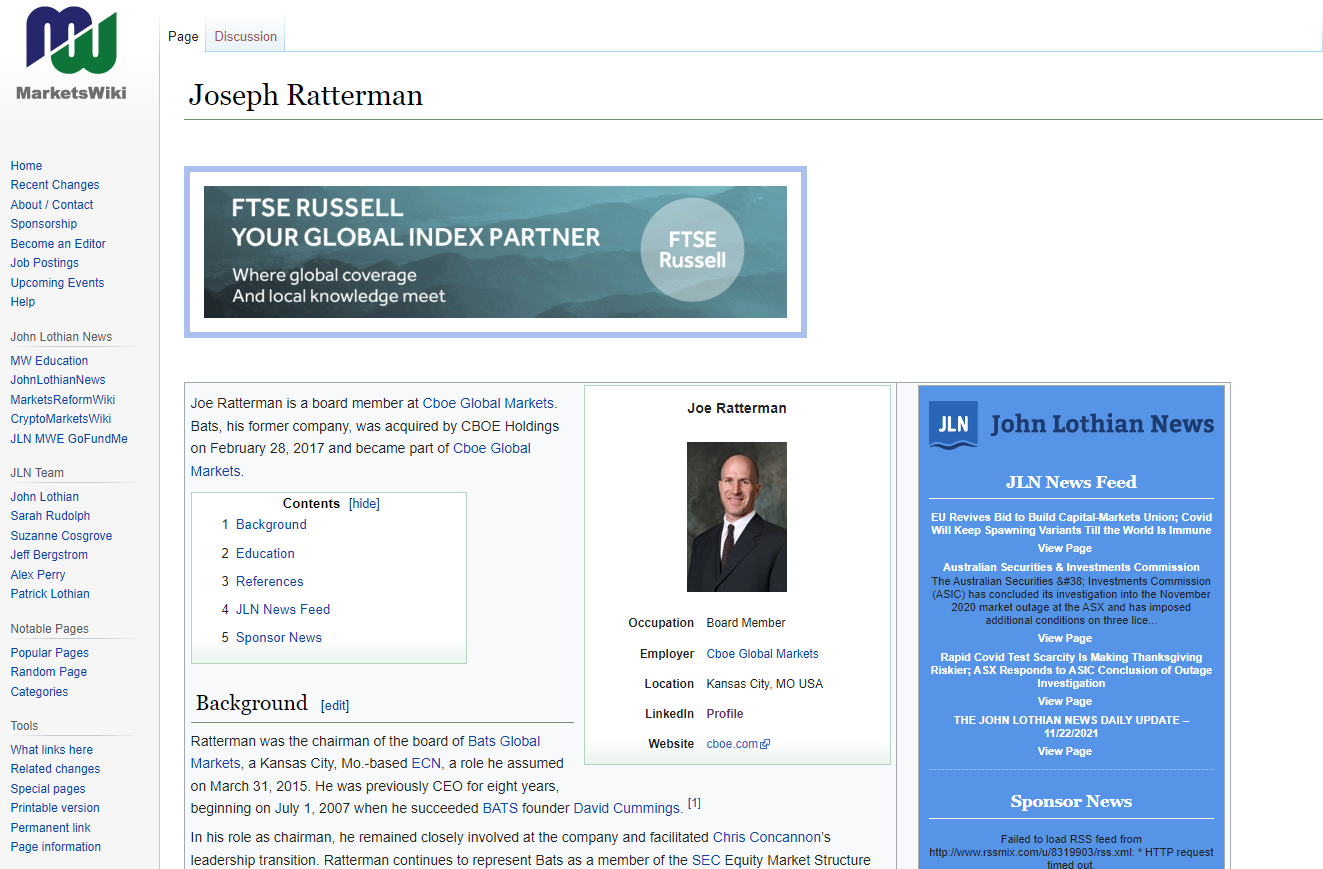Screen dimensions: 1323x869
Task: Open Jeff Bergstrom page
Action: [49, 555]
